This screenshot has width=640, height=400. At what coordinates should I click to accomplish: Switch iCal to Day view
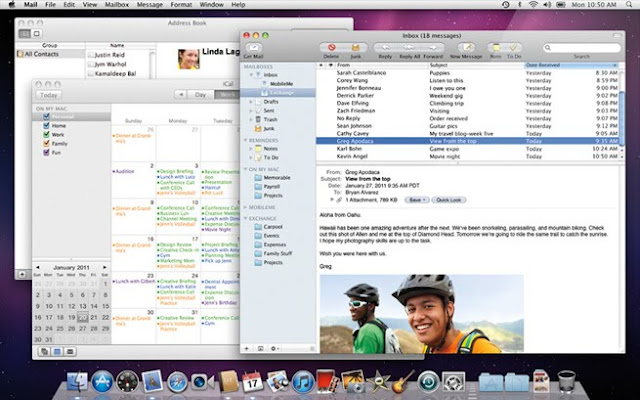click(x=200, y=95)
